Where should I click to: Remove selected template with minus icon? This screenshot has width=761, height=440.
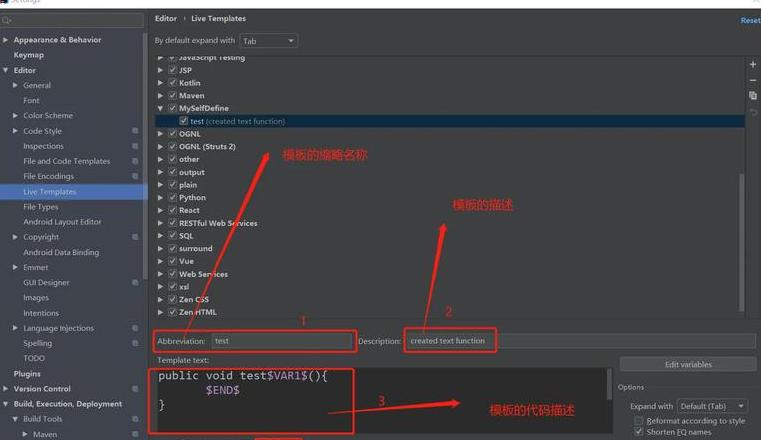click(753, 80)
